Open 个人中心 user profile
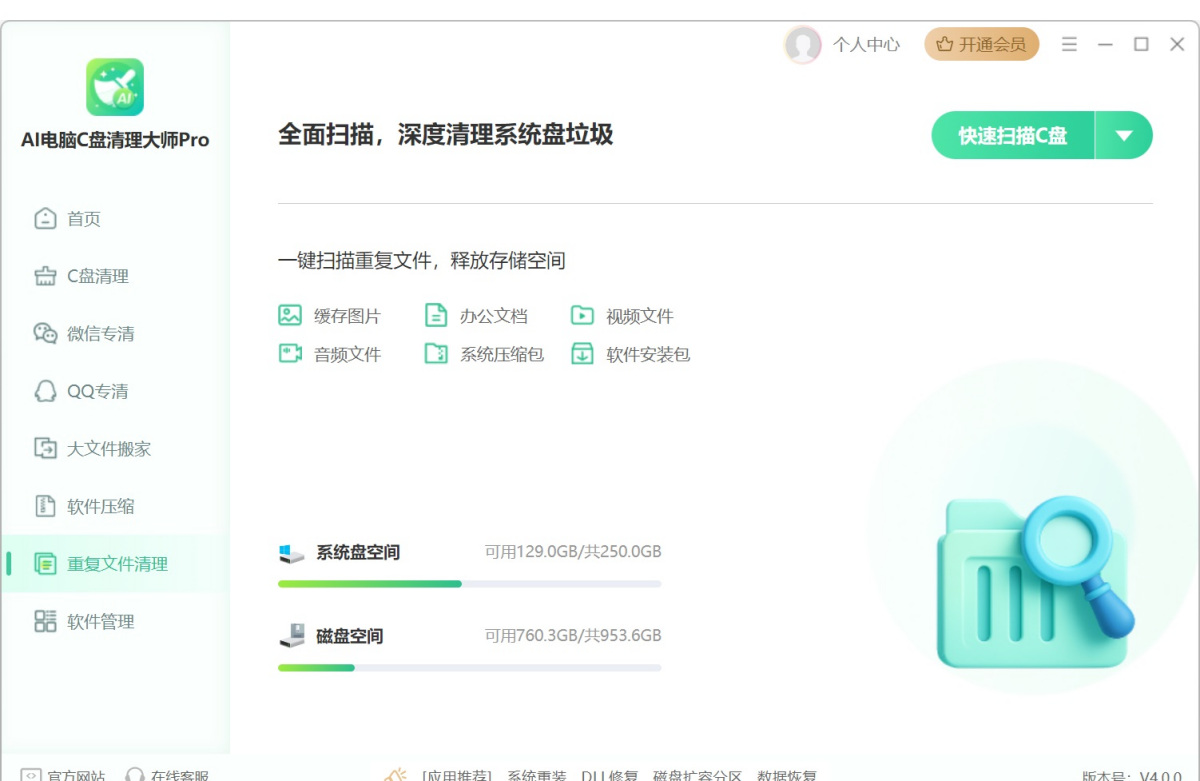This screenshot has height=781, width=1200. pyautogui.click(x=843, y=44)
